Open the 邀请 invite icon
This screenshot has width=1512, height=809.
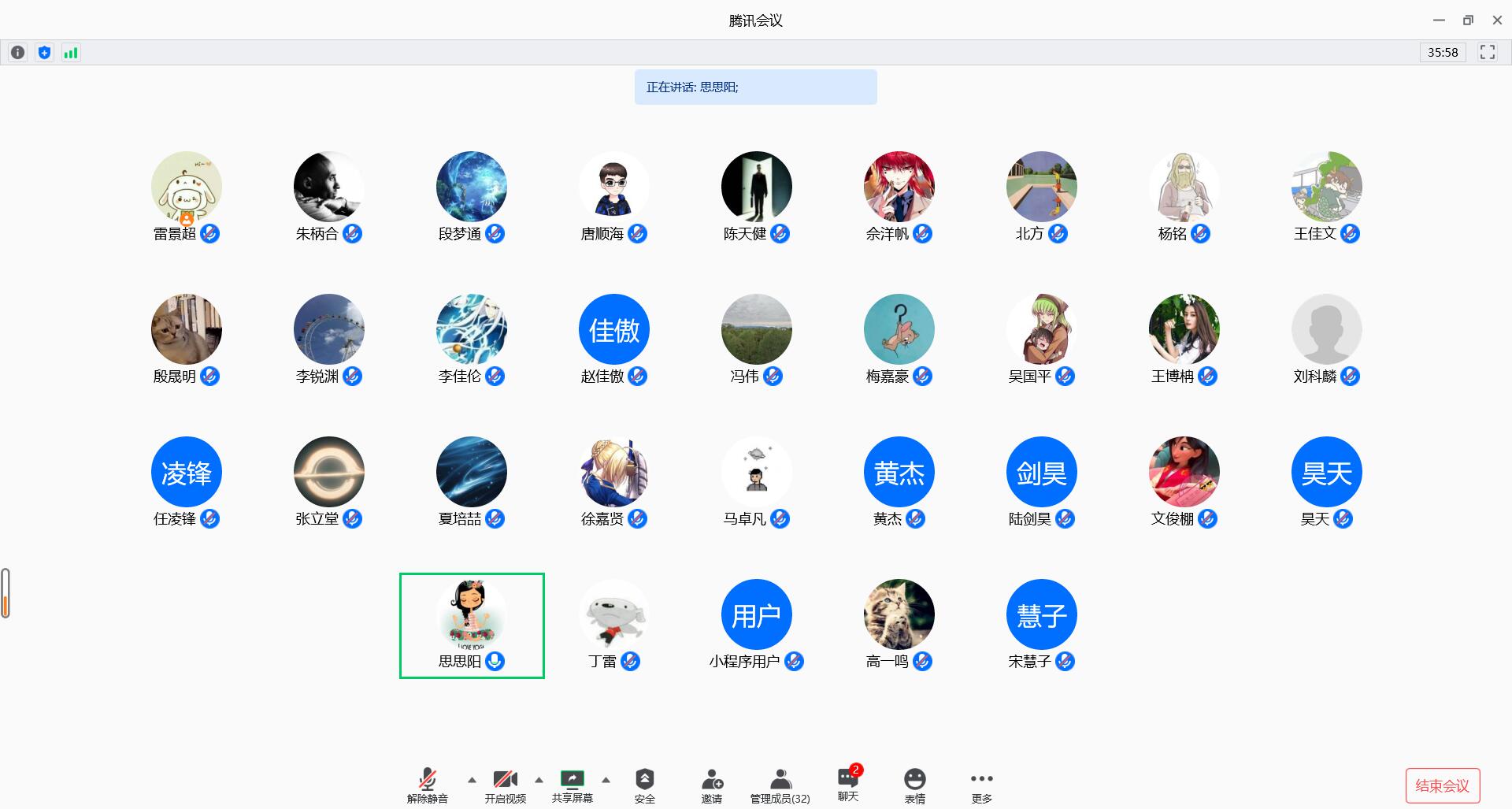712,785
